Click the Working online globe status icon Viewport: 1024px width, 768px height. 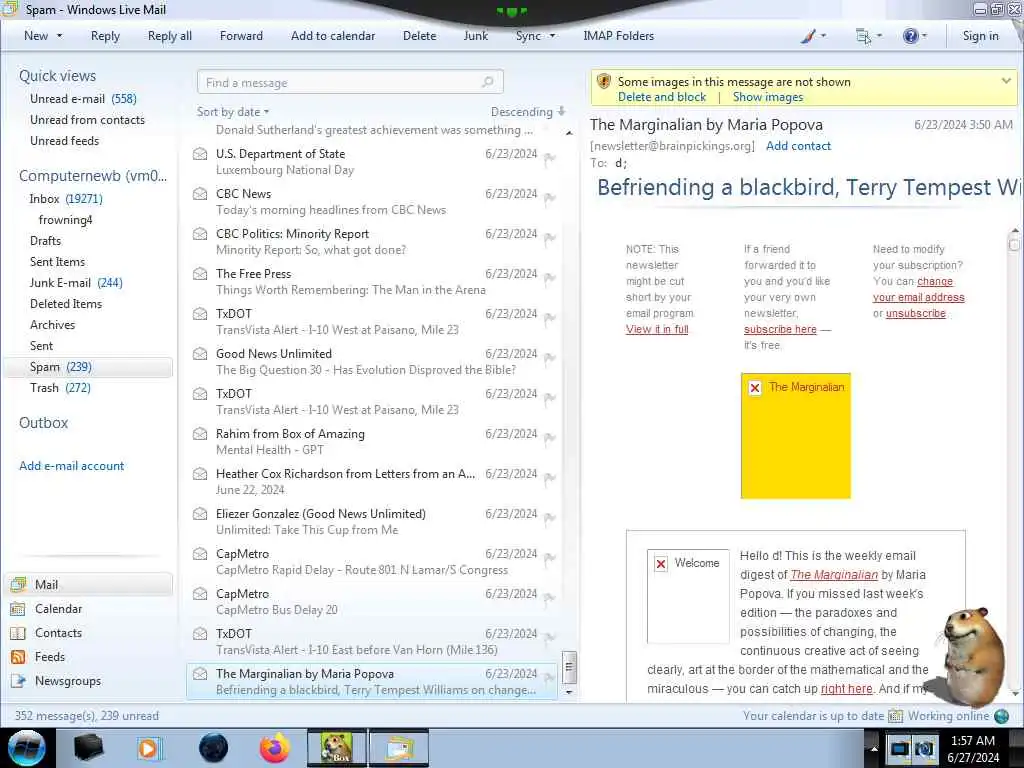pyautogui.click(x=1002, y=716)
